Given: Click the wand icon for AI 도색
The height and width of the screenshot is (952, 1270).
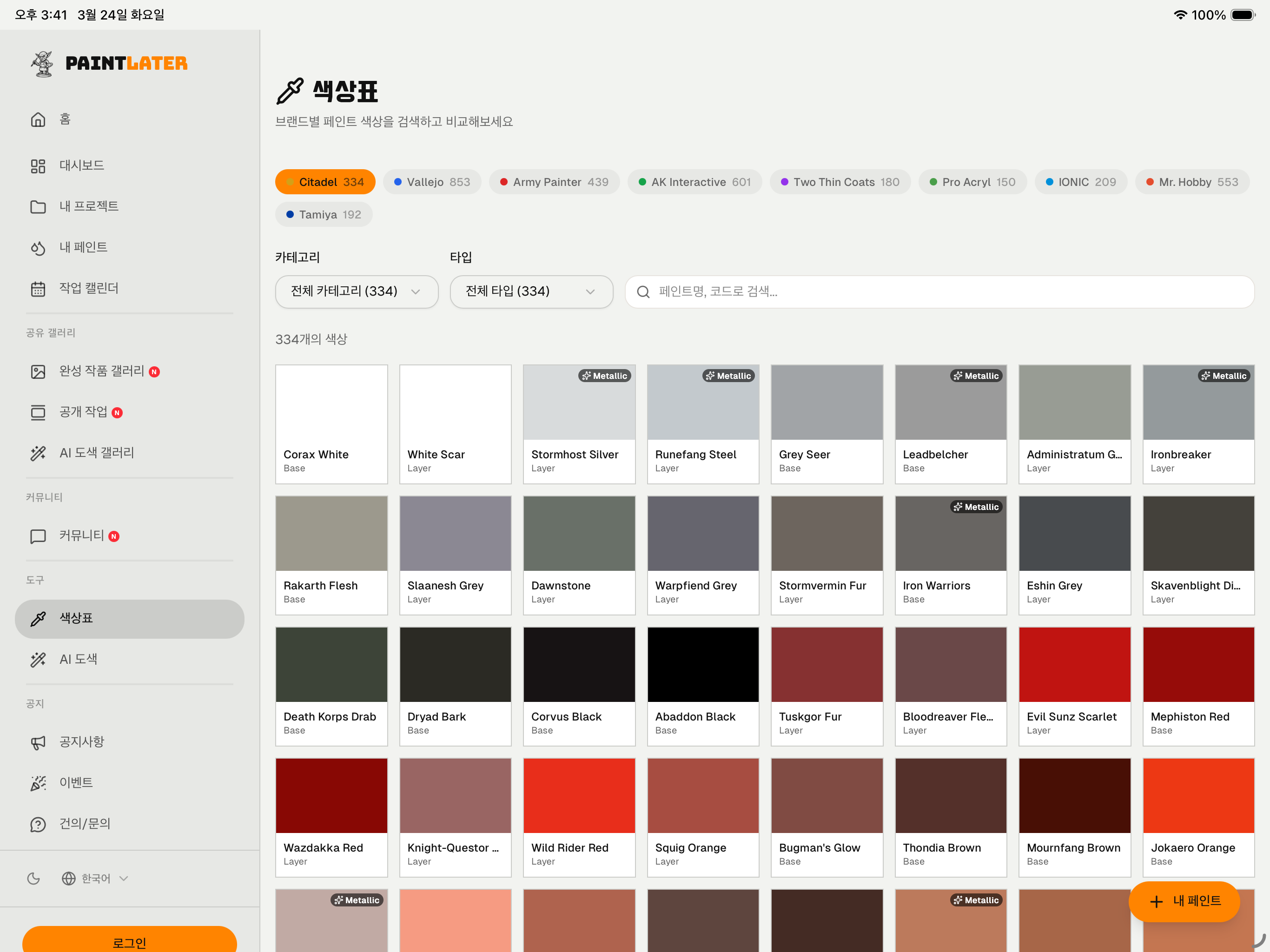Looking at the screenshot, I should point(38,660).
